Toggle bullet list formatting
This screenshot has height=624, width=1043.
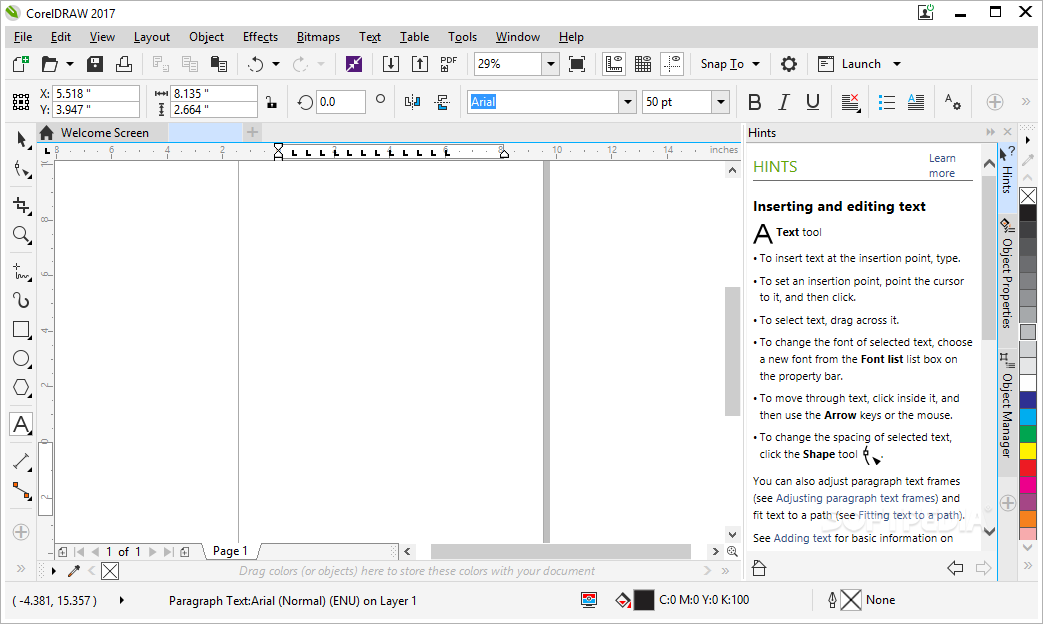point(887,102)
